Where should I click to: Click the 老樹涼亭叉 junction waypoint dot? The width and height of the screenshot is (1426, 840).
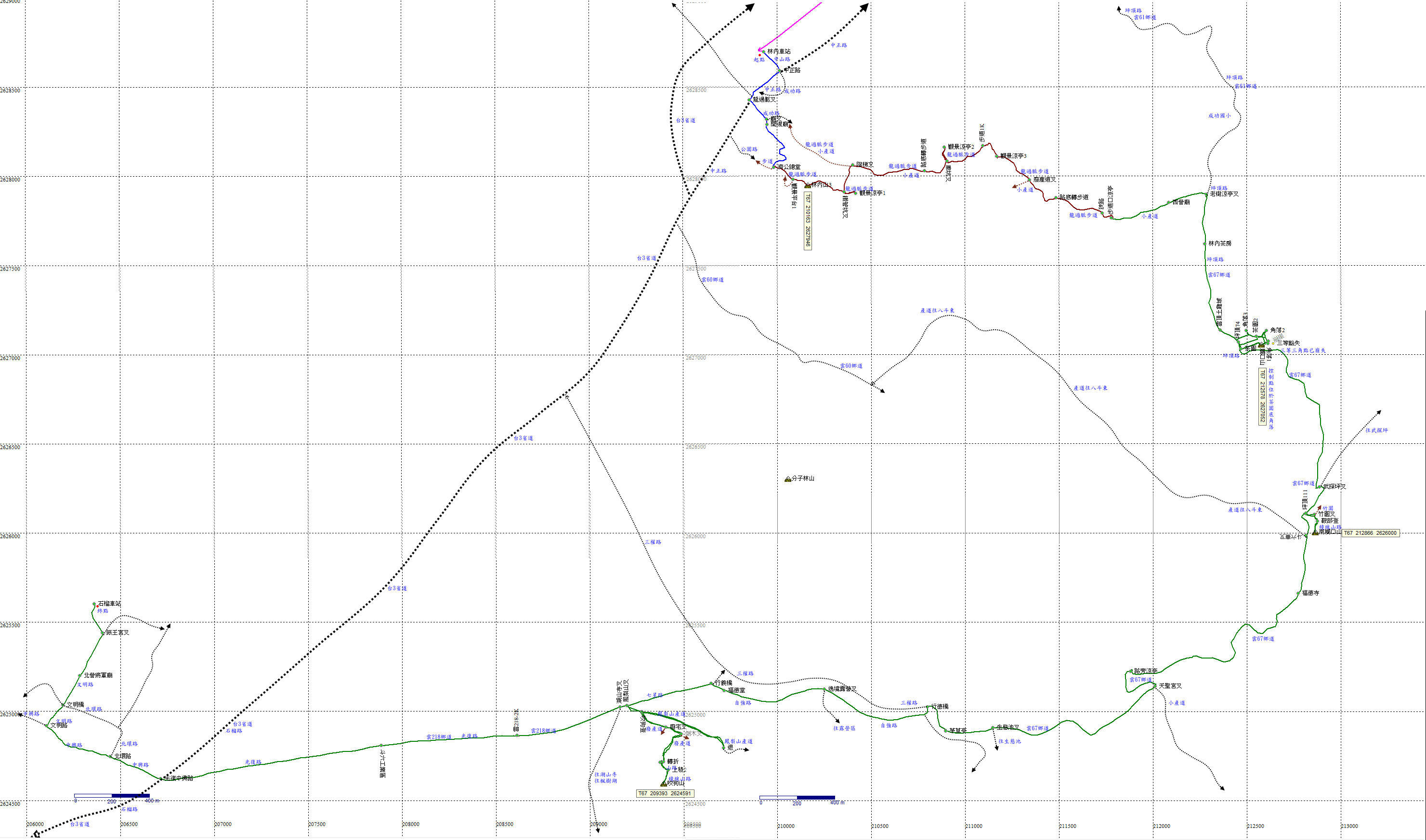(x=1206, y=194)
